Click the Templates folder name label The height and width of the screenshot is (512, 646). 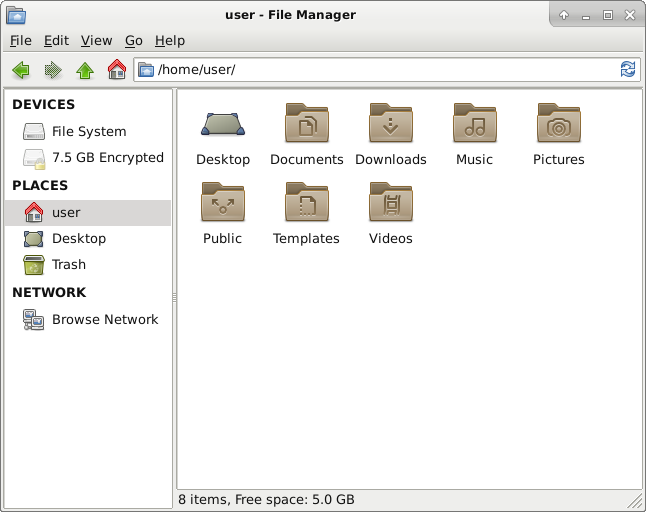pyautogui.click(x=307, y=238)
